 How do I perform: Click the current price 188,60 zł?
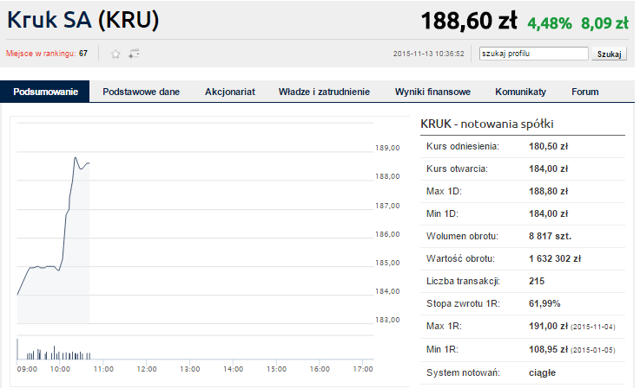(469, 21)
